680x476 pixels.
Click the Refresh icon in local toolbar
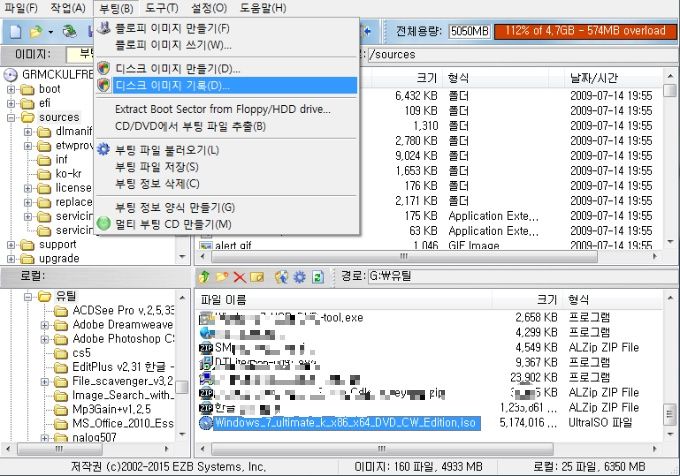(x=318, y=277)
